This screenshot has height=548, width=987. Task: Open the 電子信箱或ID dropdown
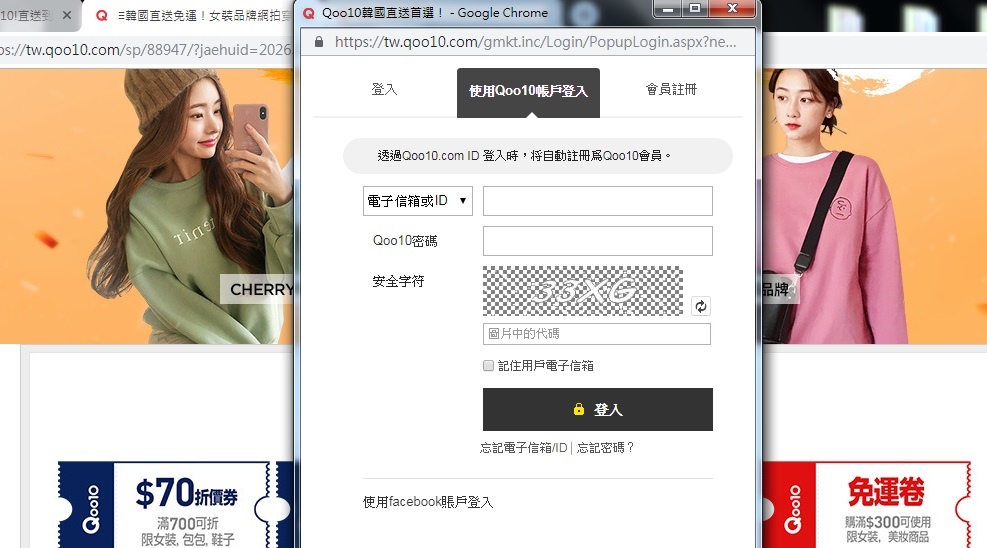coord(417,201)
